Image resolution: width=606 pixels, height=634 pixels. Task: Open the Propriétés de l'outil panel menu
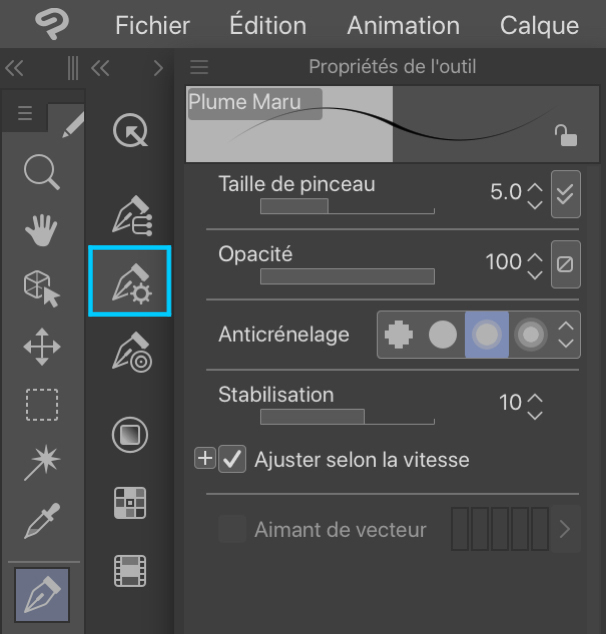199,68
